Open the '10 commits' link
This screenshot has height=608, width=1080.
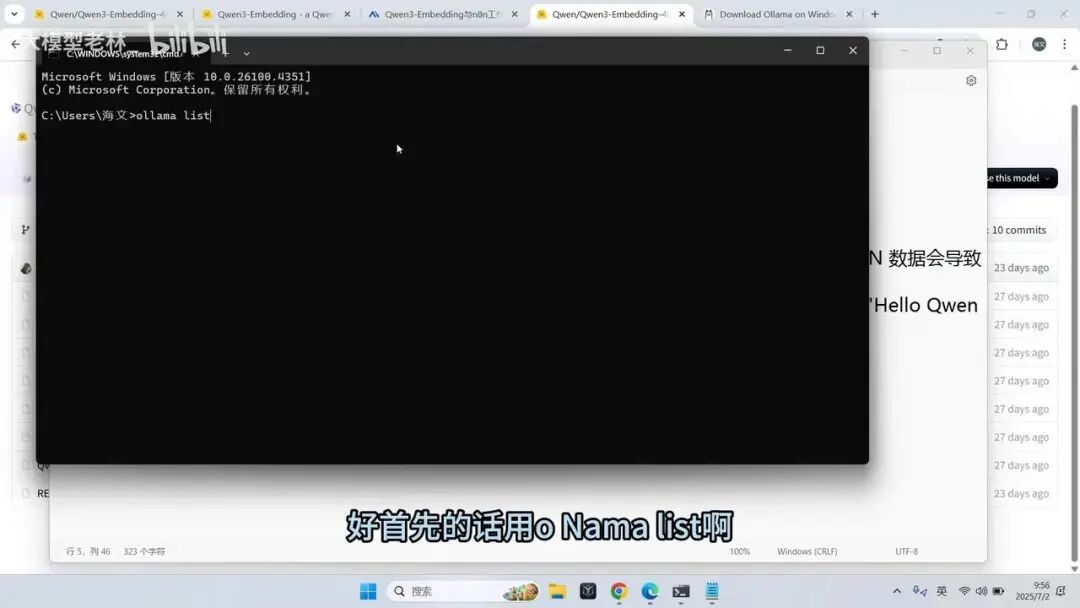1018,230
